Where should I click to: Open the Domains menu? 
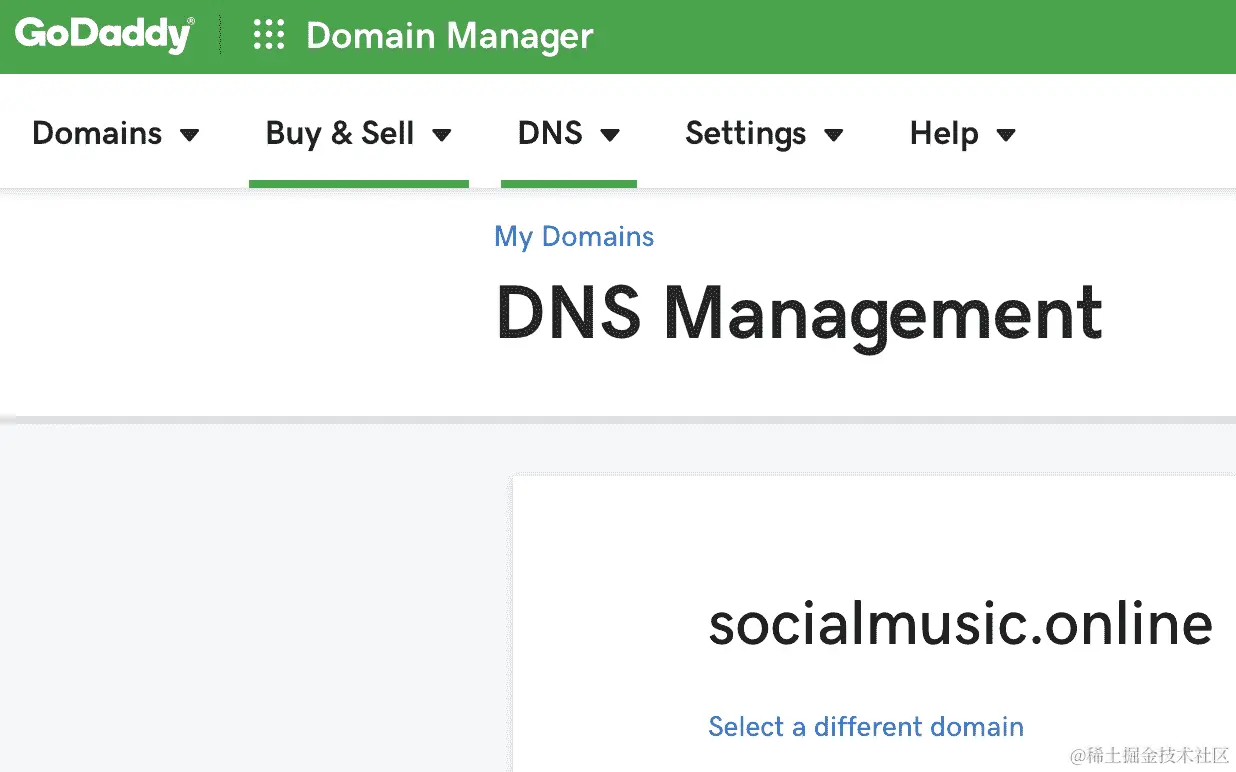pos(116,133)
